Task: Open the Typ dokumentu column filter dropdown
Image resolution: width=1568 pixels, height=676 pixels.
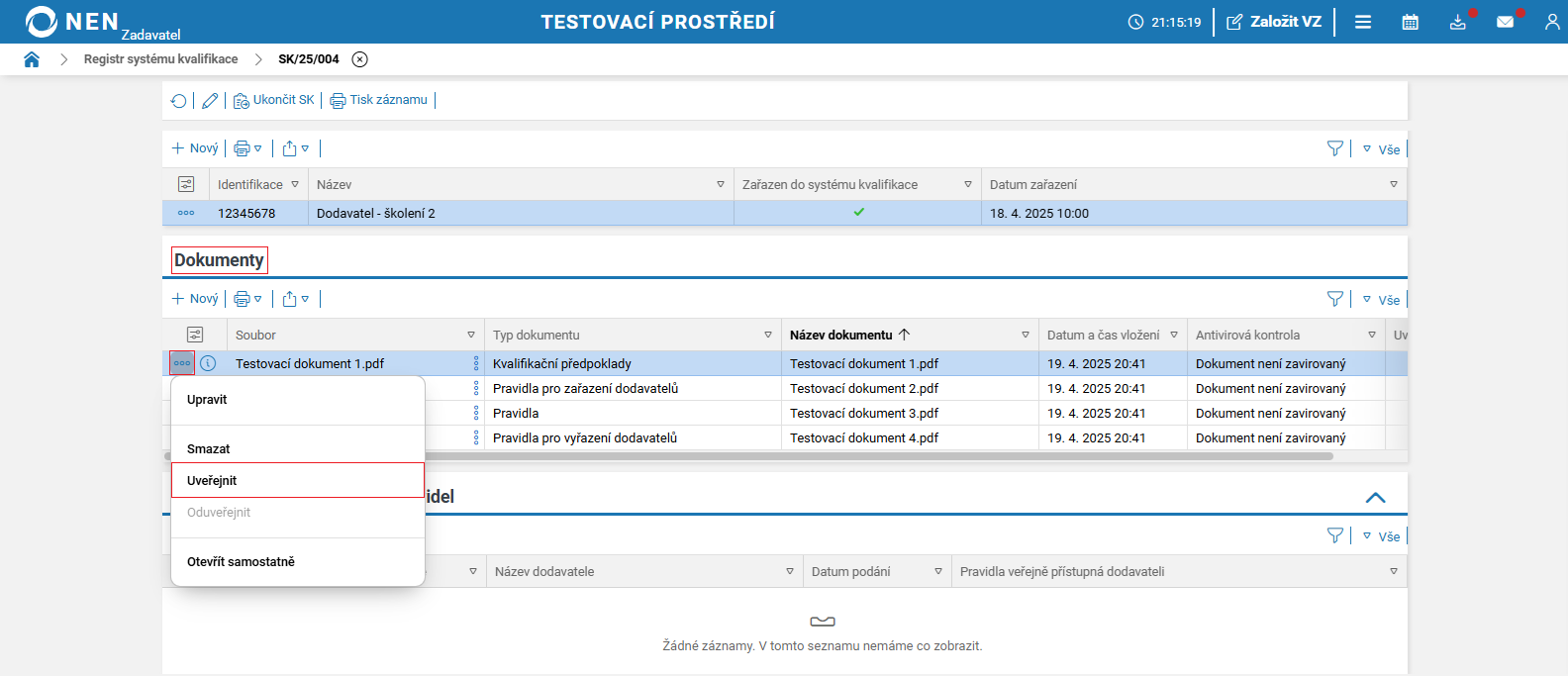Action: pyautogui.click(x=767, y=335)
